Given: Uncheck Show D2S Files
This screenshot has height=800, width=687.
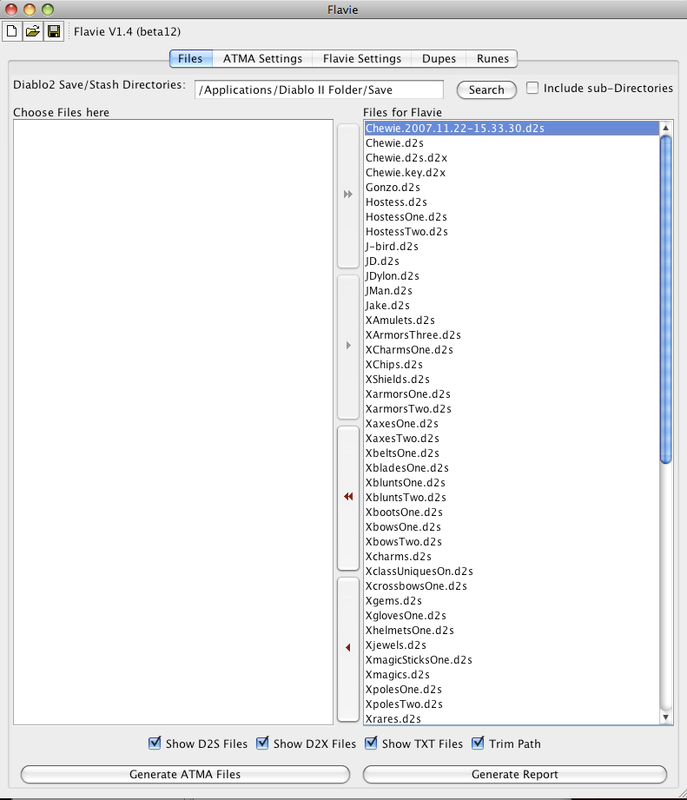Looking at the screenshot, I should (155, 743).
